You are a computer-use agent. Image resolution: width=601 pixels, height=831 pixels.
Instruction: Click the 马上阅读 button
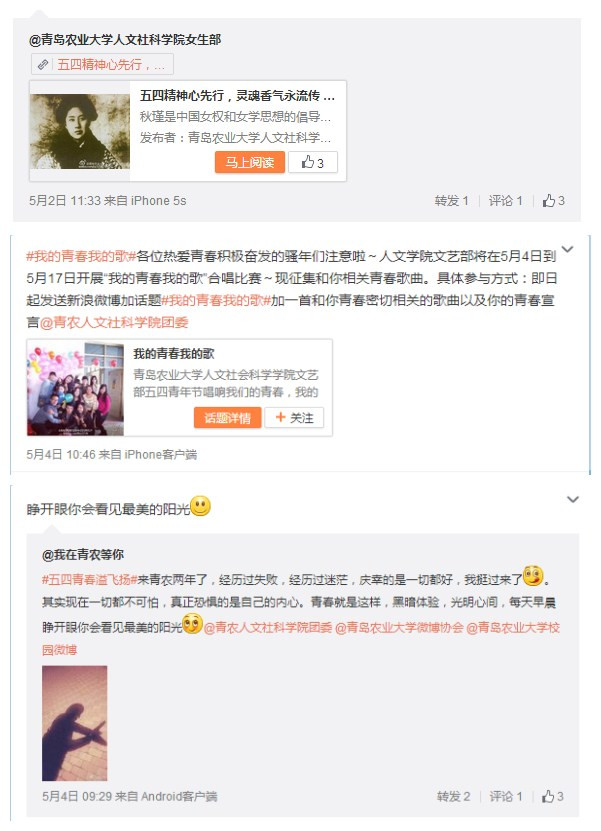[250, 162]
